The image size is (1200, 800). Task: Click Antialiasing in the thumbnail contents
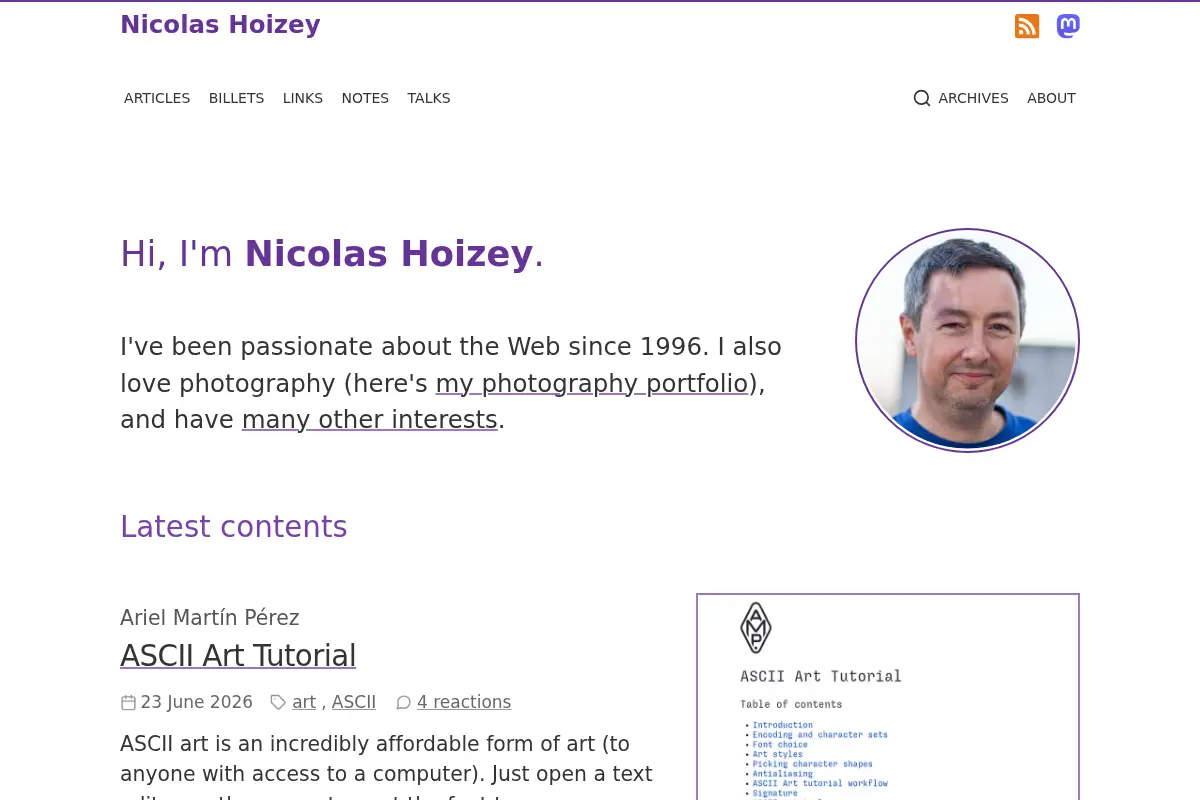782,773
